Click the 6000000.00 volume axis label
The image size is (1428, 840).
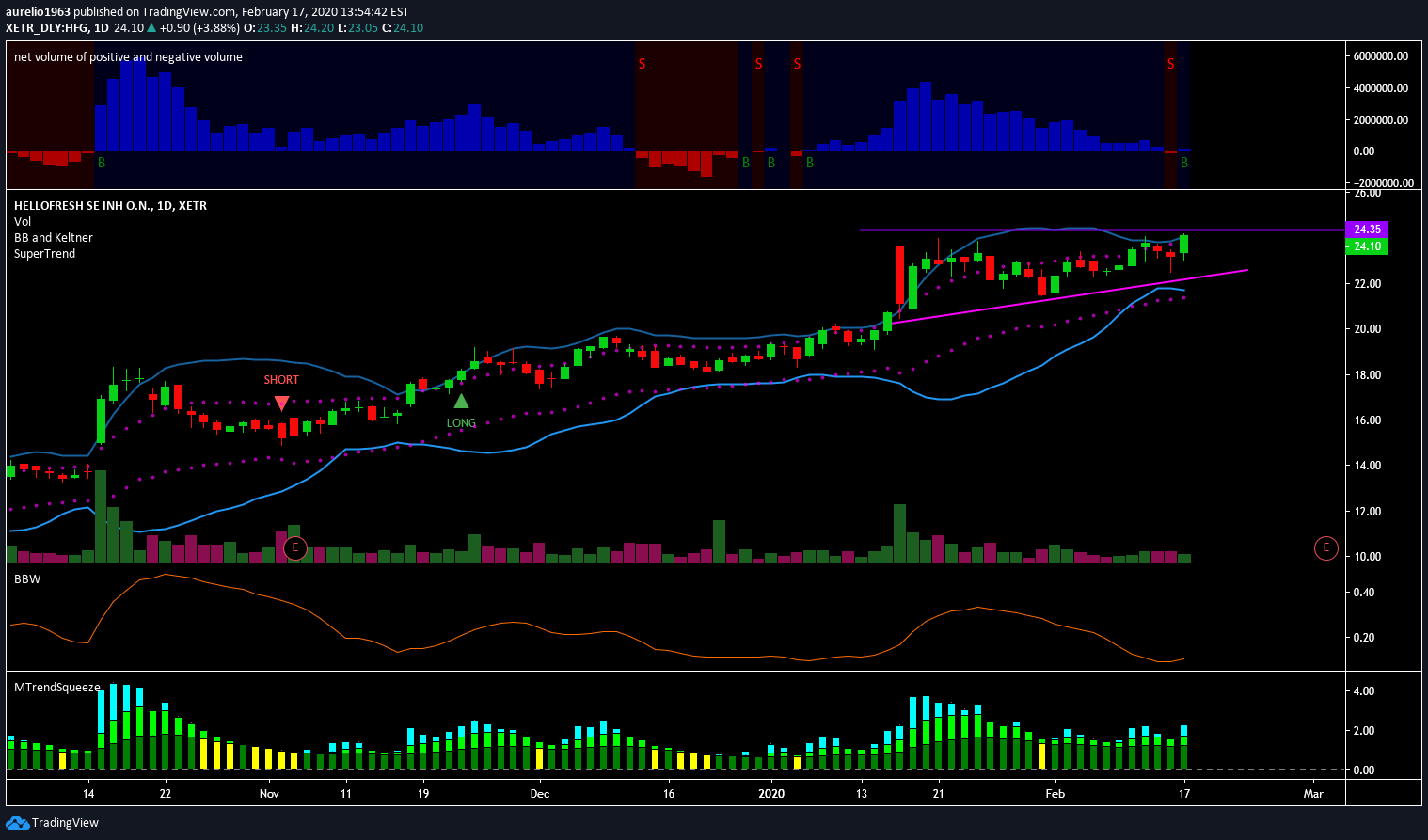[x=1381, y=56]
